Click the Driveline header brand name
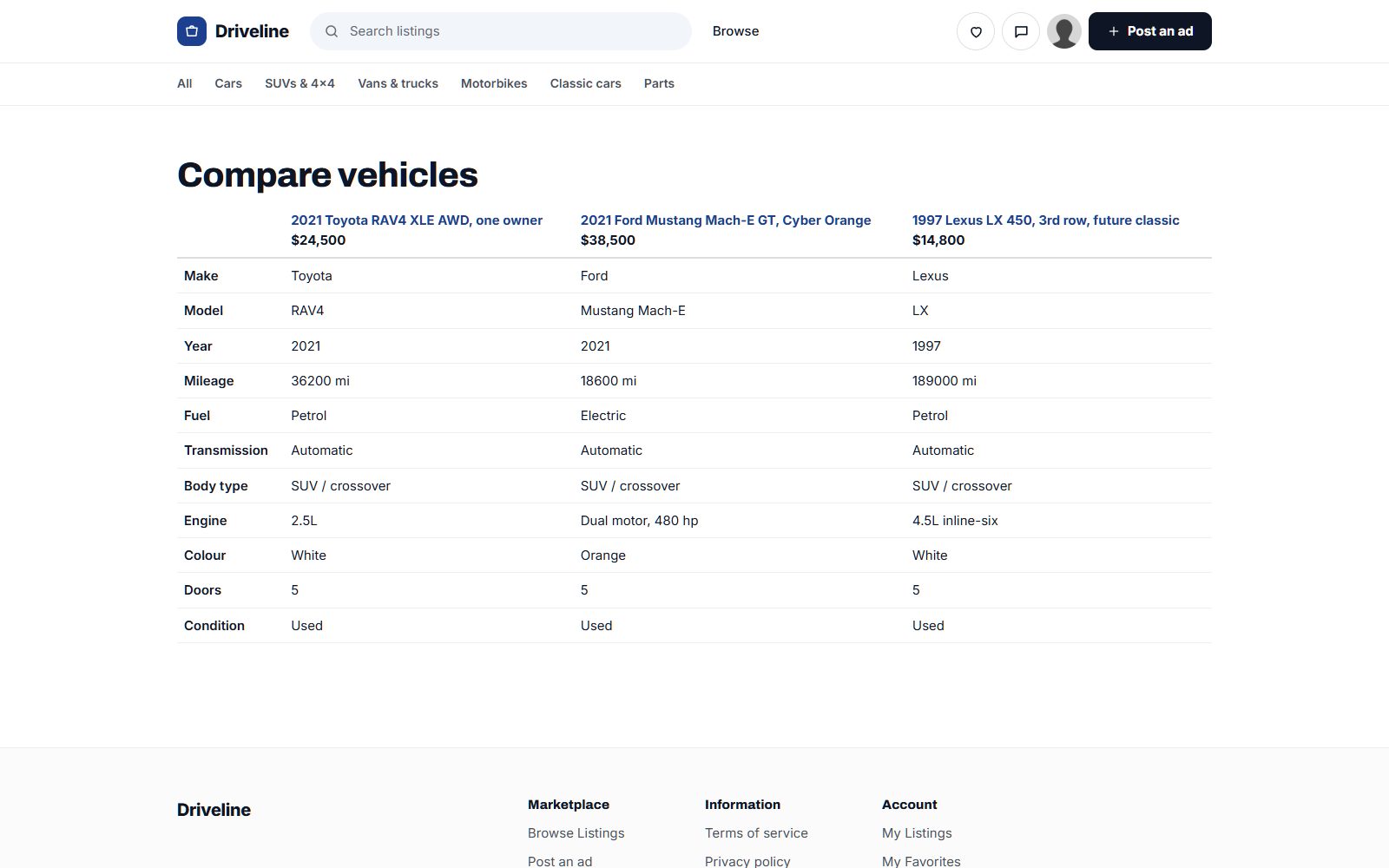The height and width of the screenshot is (868, 1389). tap(252, 31)
